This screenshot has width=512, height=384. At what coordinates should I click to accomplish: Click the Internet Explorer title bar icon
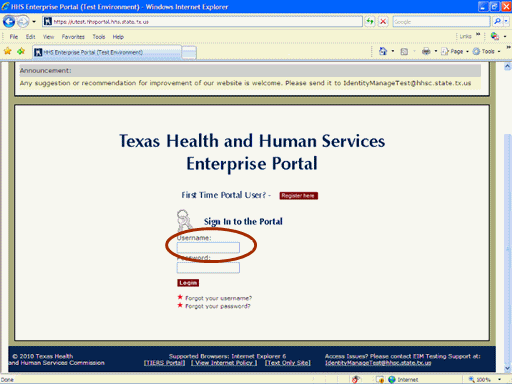click(5, 6)
